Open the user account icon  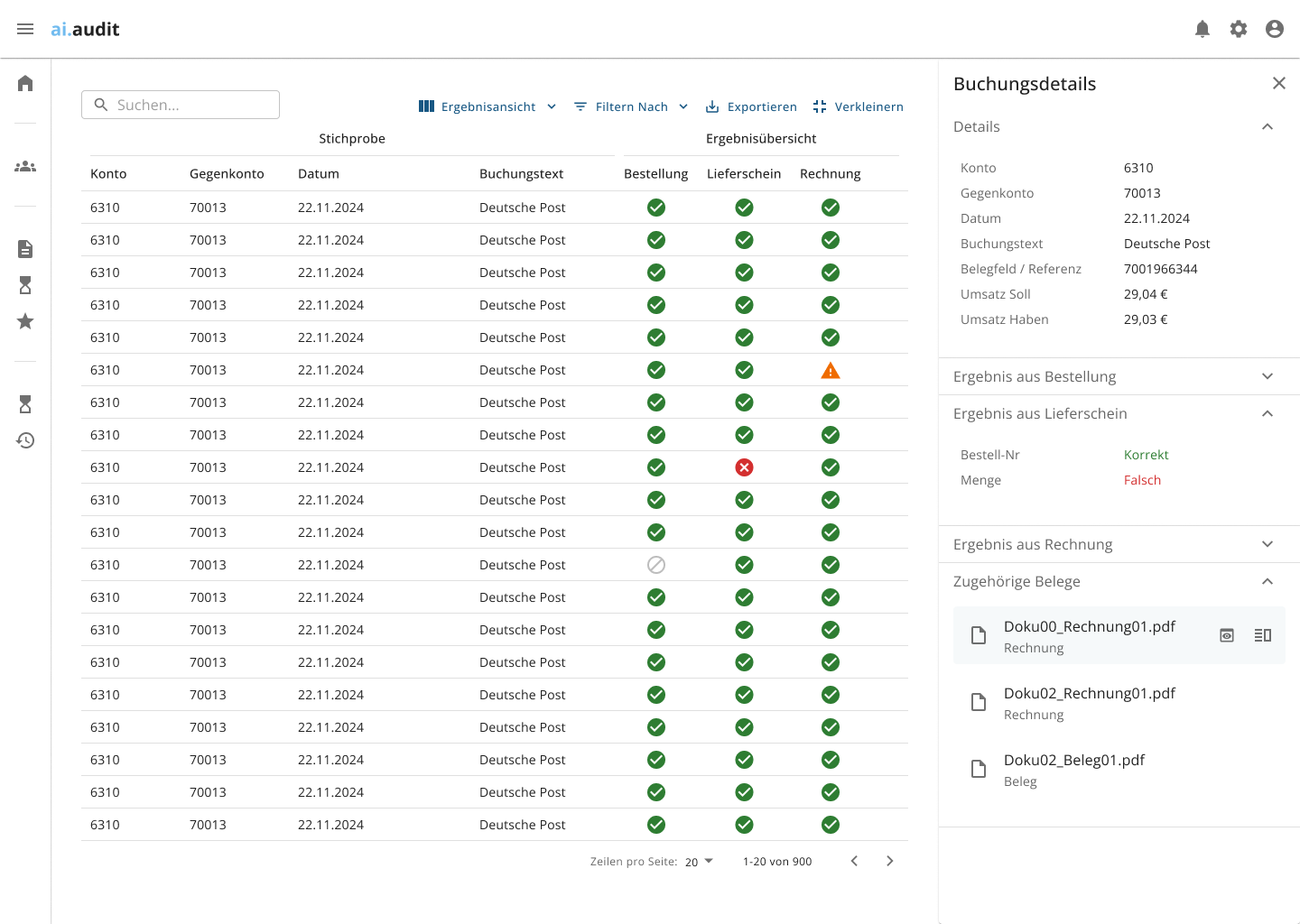point(1275,29)
